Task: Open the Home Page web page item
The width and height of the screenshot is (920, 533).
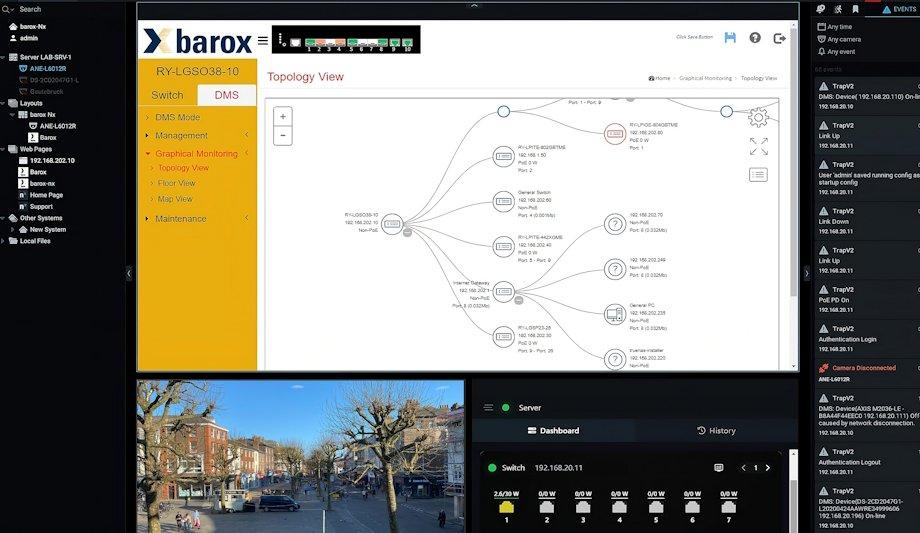Action: click(x=40, y=195)
